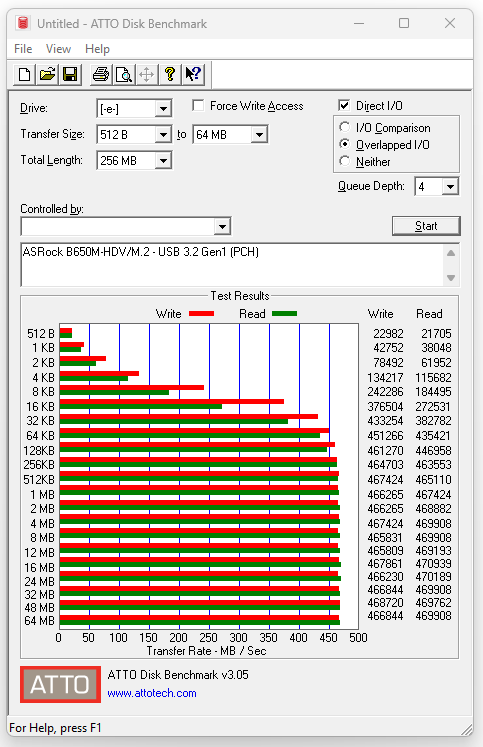Screen dimensions: 483x747
Task: Start the benchmark with Start button
Action: coord(426,226)
